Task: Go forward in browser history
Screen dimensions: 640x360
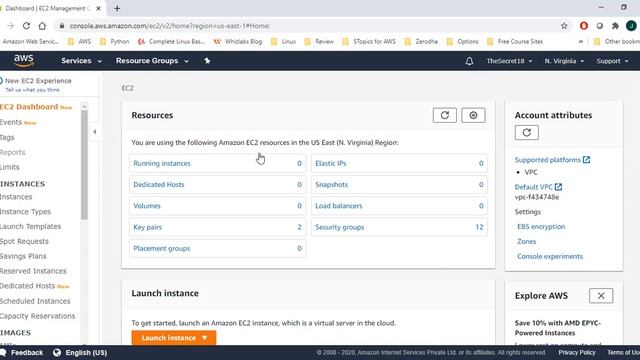Action: pyautogui.click(x=10, y=26)
